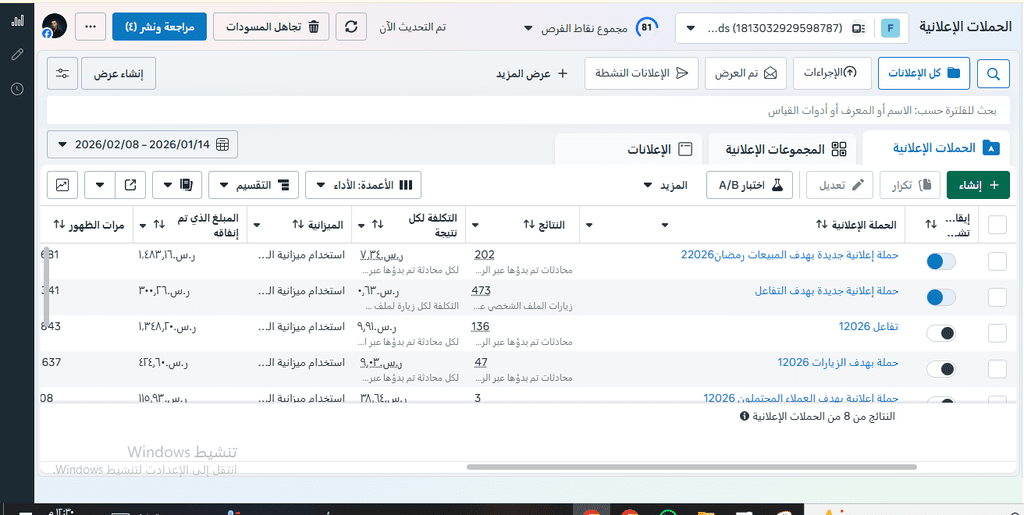Open campaign link تفاعل 12026

(869, 326)
